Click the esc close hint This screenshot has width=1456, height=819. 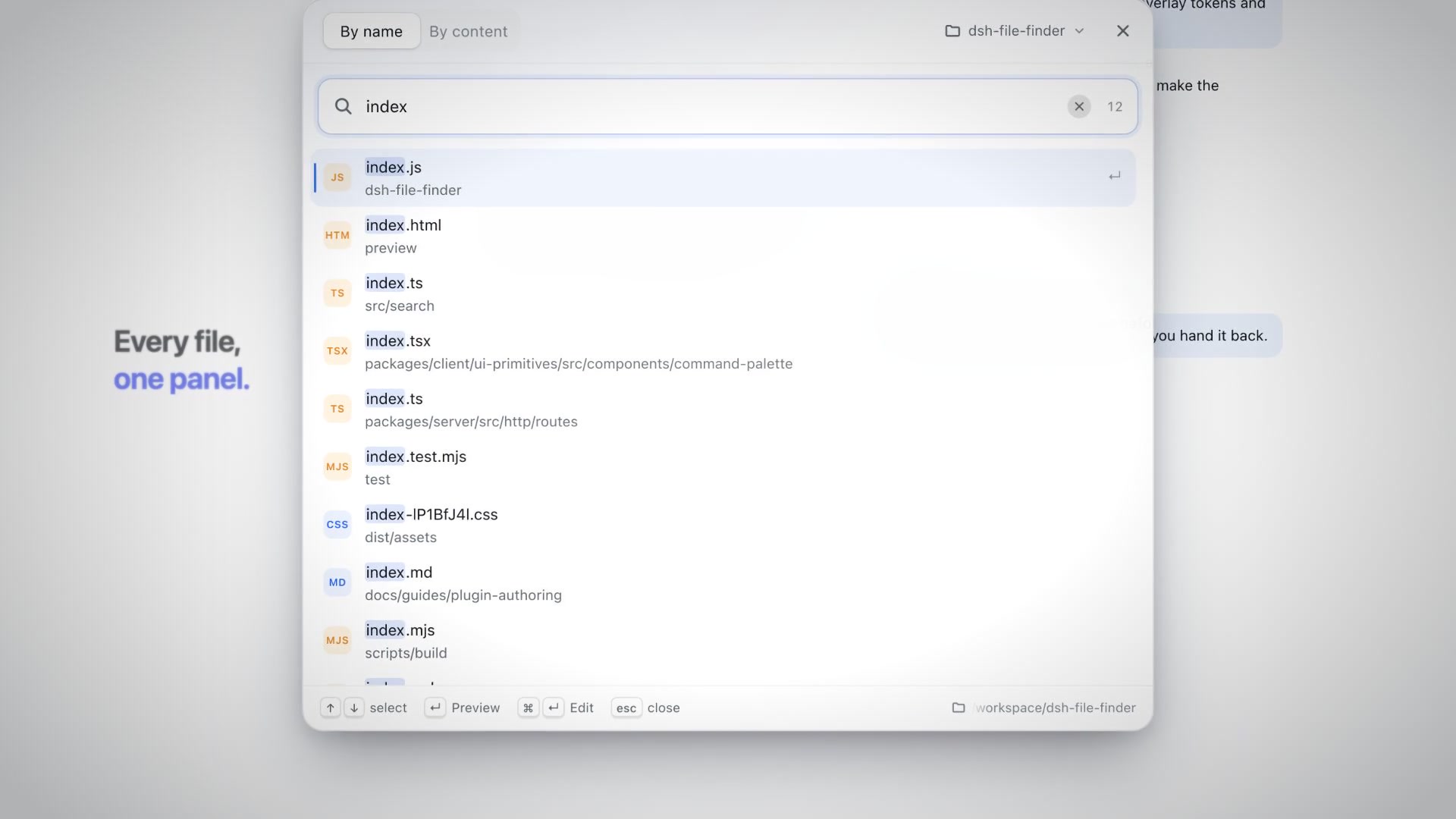pyautogui.click(x=645, y=708)
